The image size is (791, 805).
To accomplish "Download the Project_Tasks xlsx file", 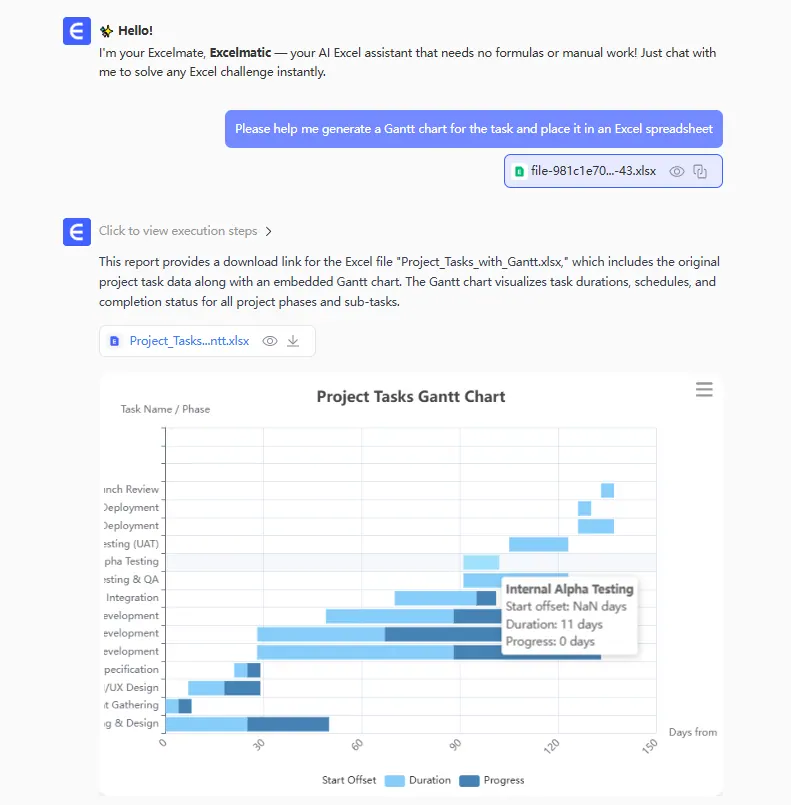I will (293, 341).
